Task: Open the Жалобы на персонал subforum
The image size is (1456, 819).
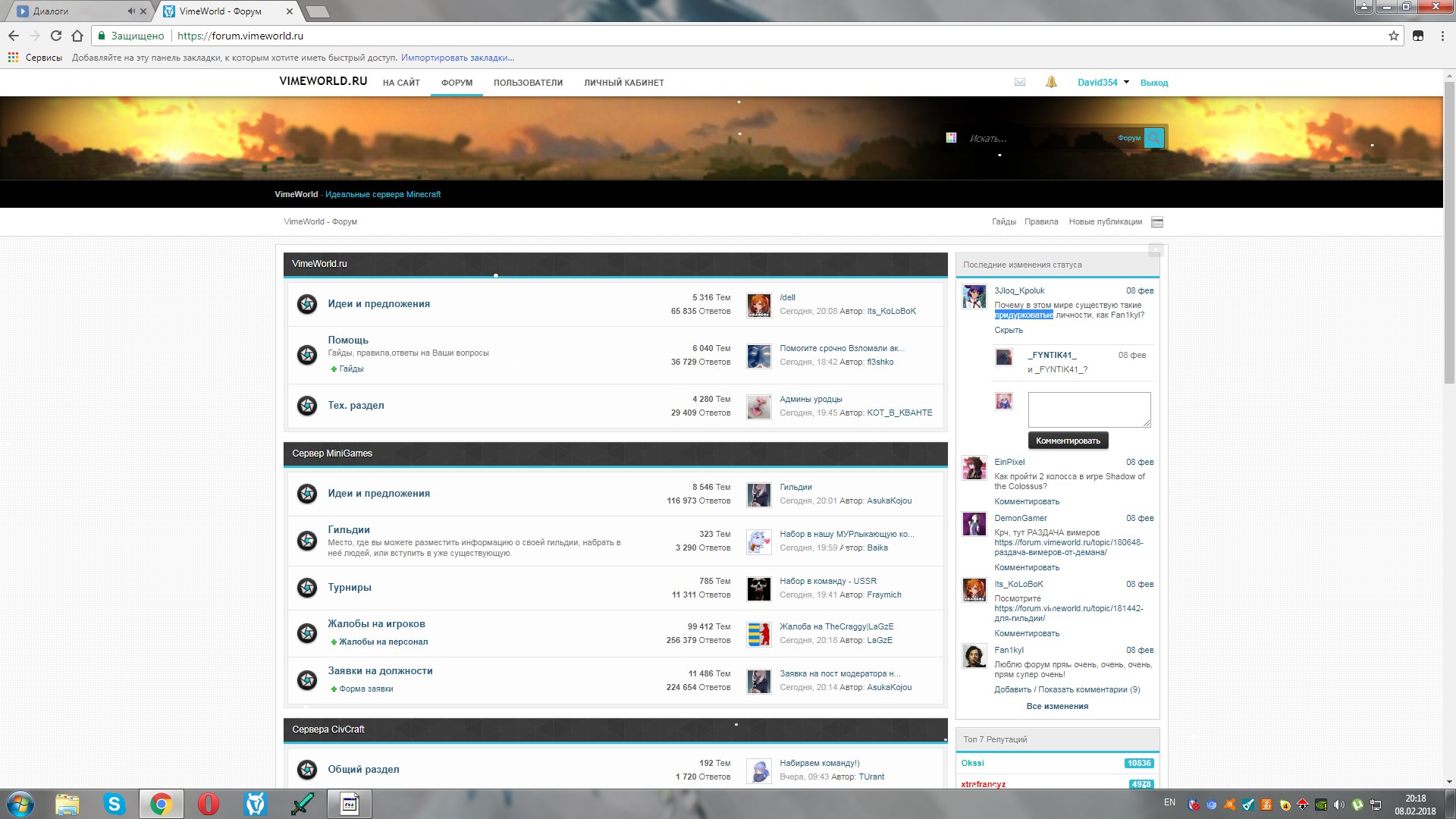Action: [x=383, y=642]
